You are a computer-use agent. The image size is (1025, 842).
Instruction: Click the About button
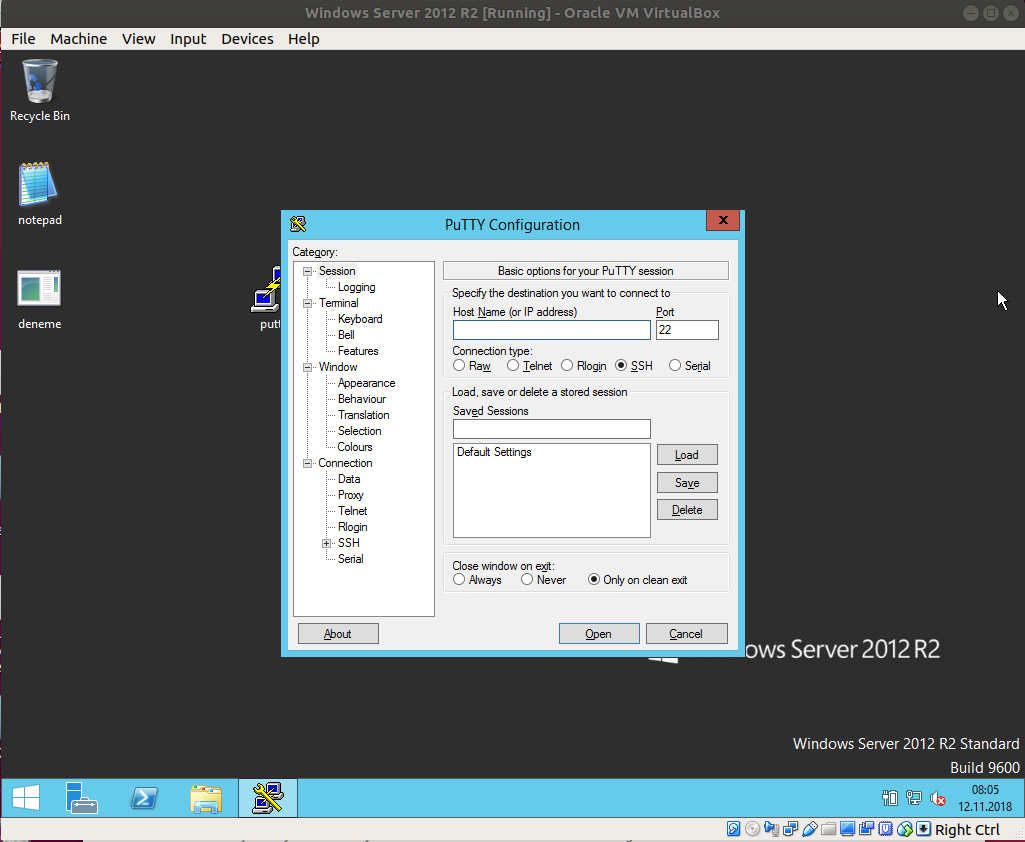[x=338, y=633]
